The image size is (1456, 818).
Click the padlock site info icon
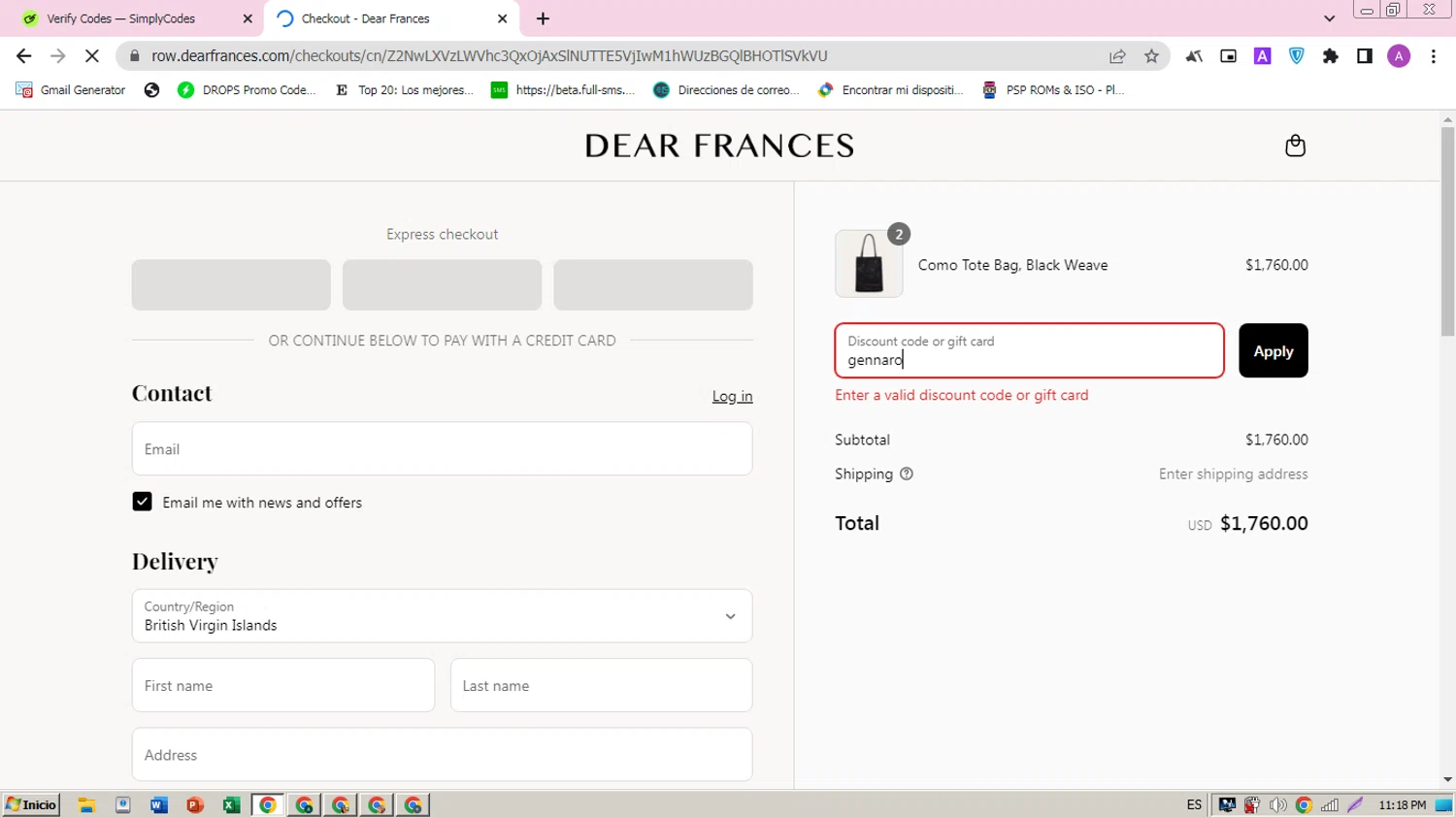[135, 56]
